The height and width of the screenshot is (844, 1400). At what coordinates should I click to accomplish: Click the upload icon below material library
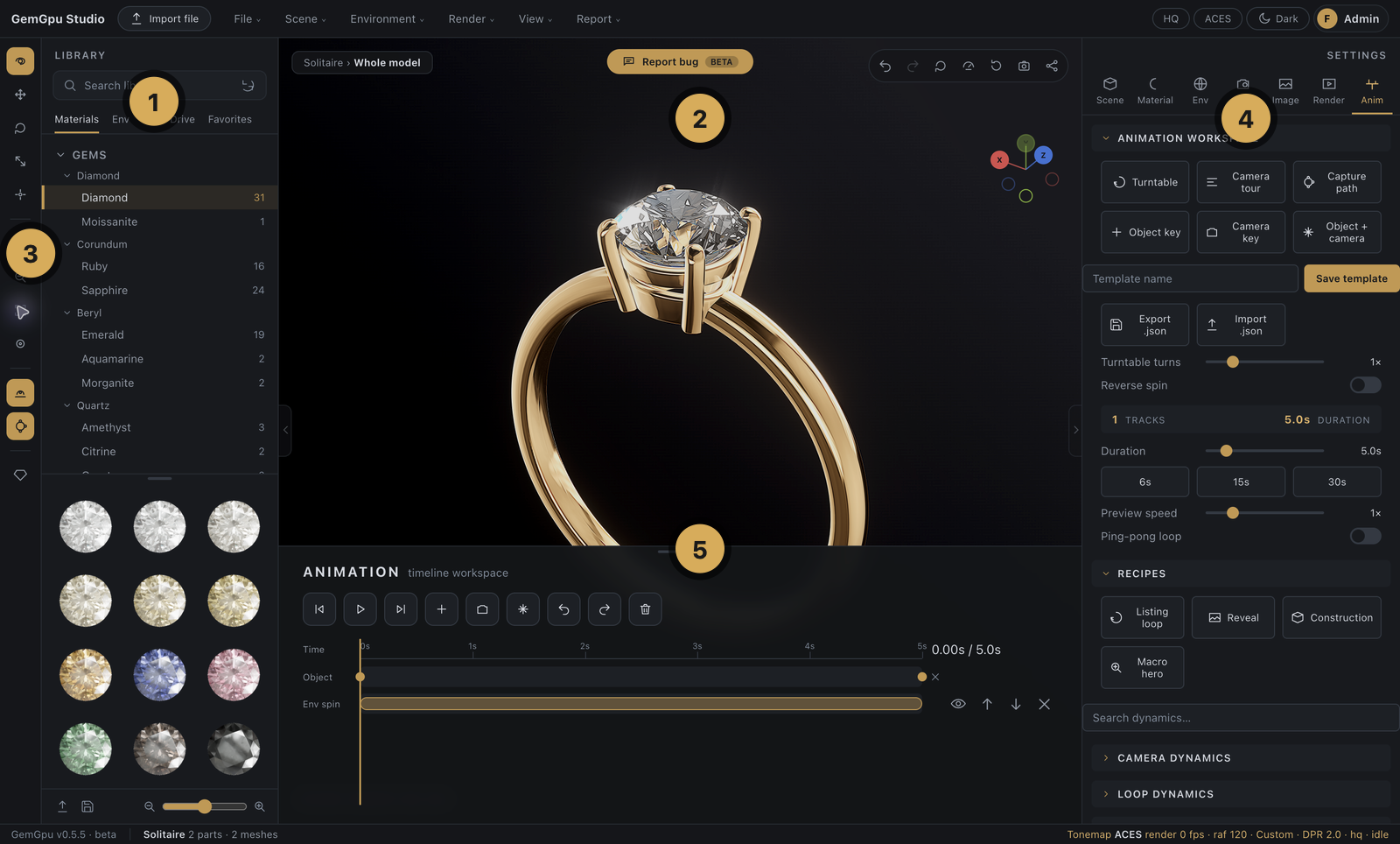(x=62, y=806)
